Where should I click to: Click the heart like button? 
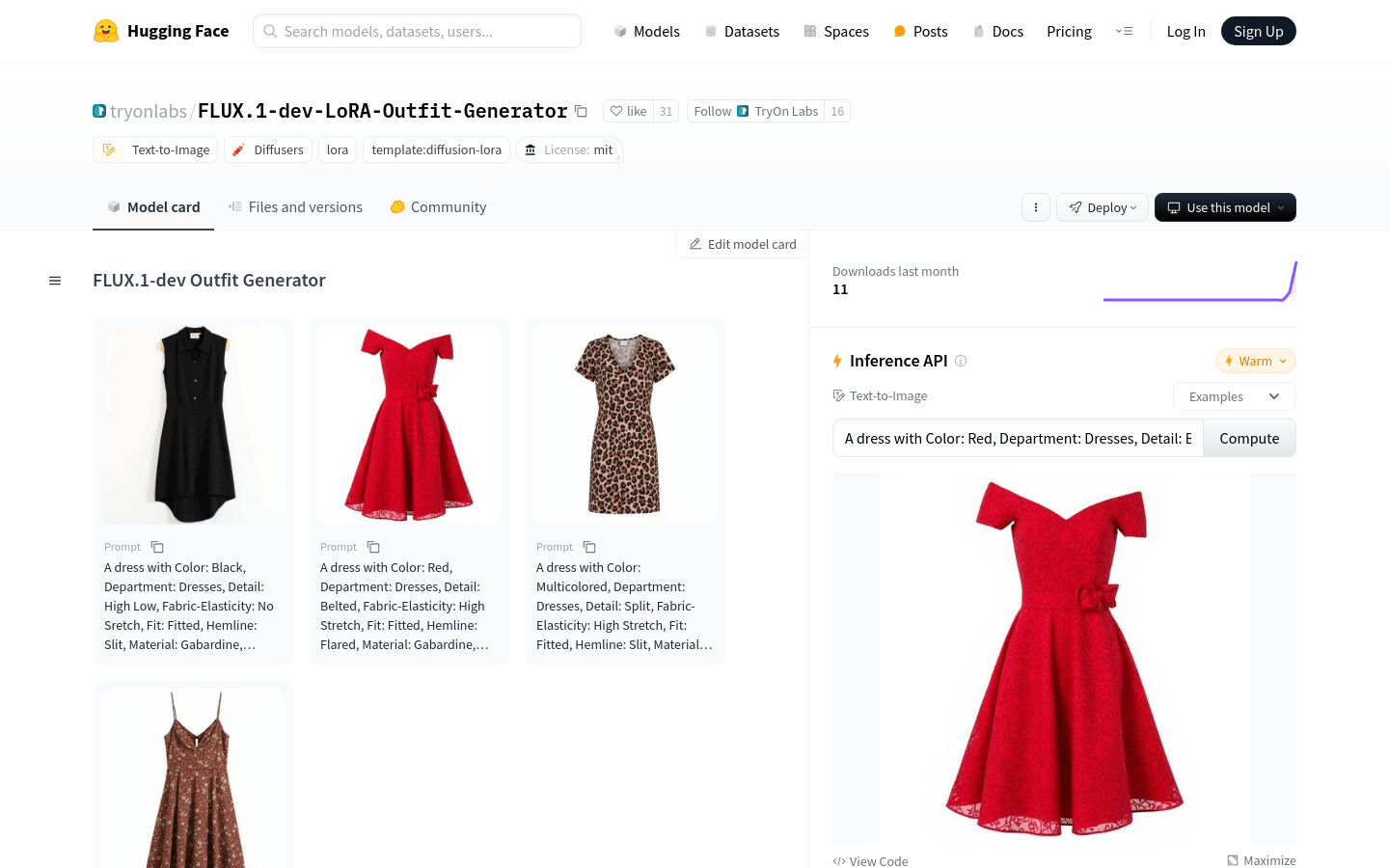(629, 111)
